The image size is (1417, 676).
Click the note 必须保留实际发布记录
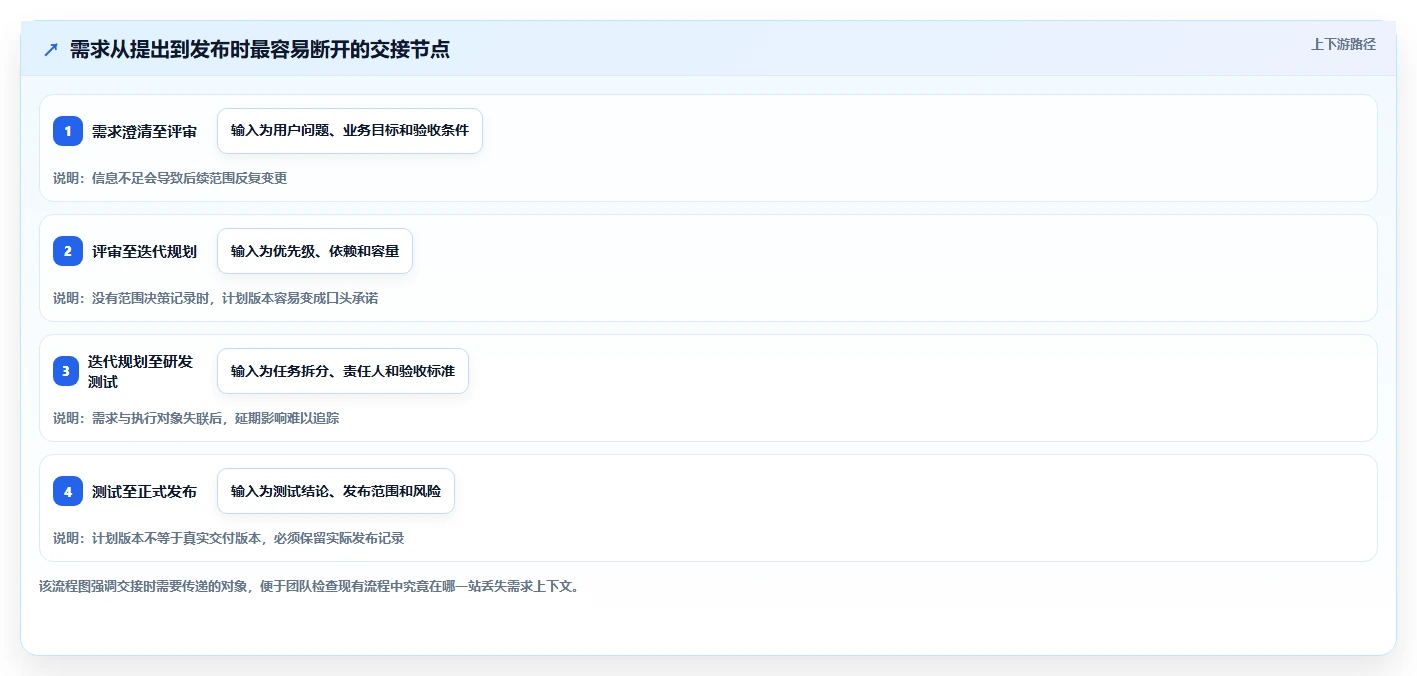pos(228,538)
